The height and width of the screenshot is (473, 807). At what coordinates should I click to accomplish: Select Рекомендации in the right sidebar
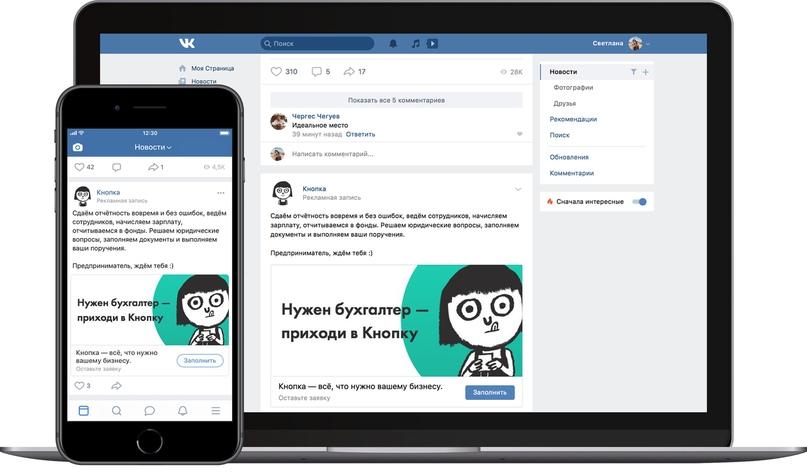coord(573,119)
